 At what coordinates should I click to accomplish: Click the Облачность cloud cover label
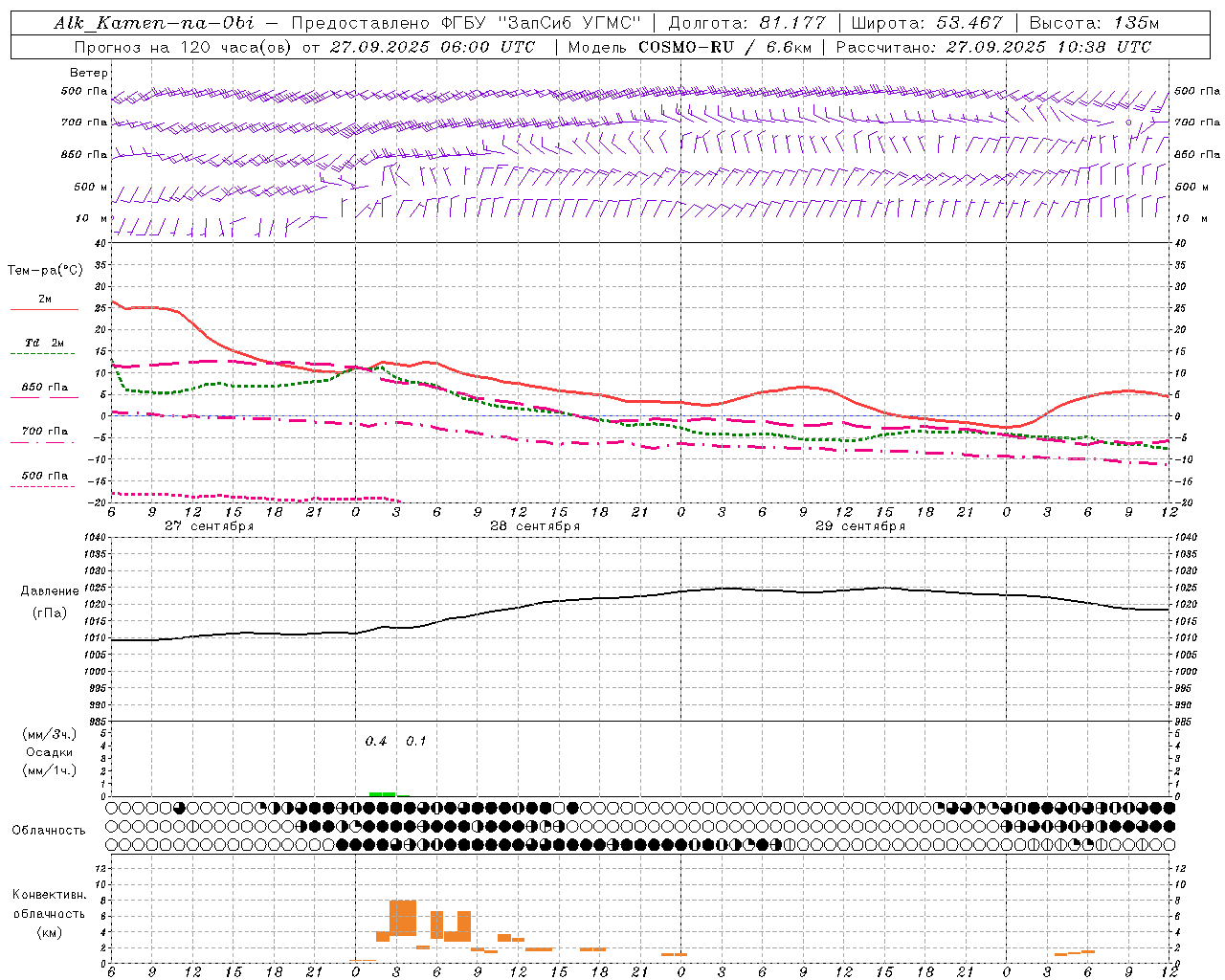coord(48,831)
